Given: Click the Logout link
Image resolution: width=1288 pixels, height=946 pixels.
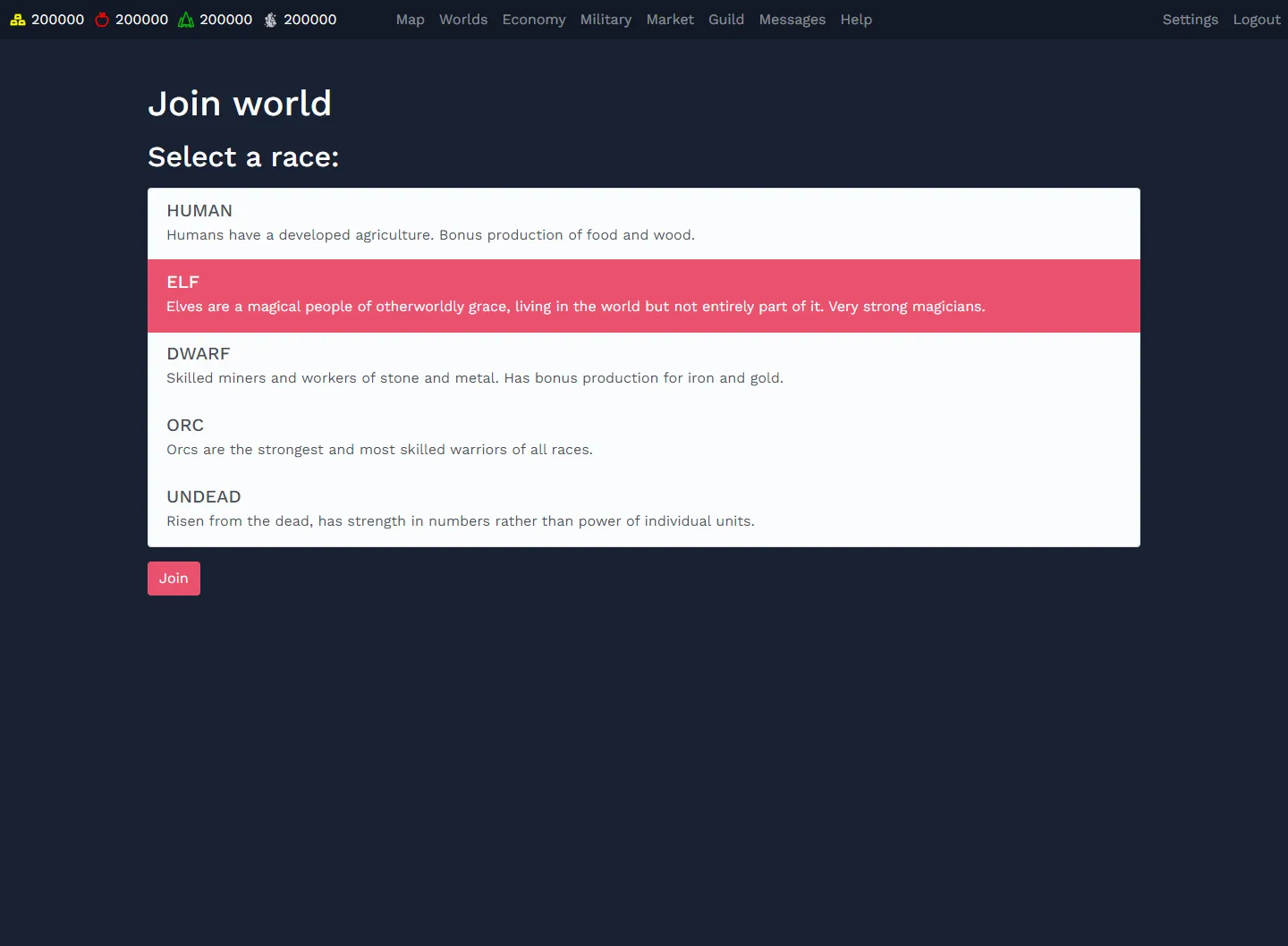Looking at the screenshot, I should (1257, 20).
